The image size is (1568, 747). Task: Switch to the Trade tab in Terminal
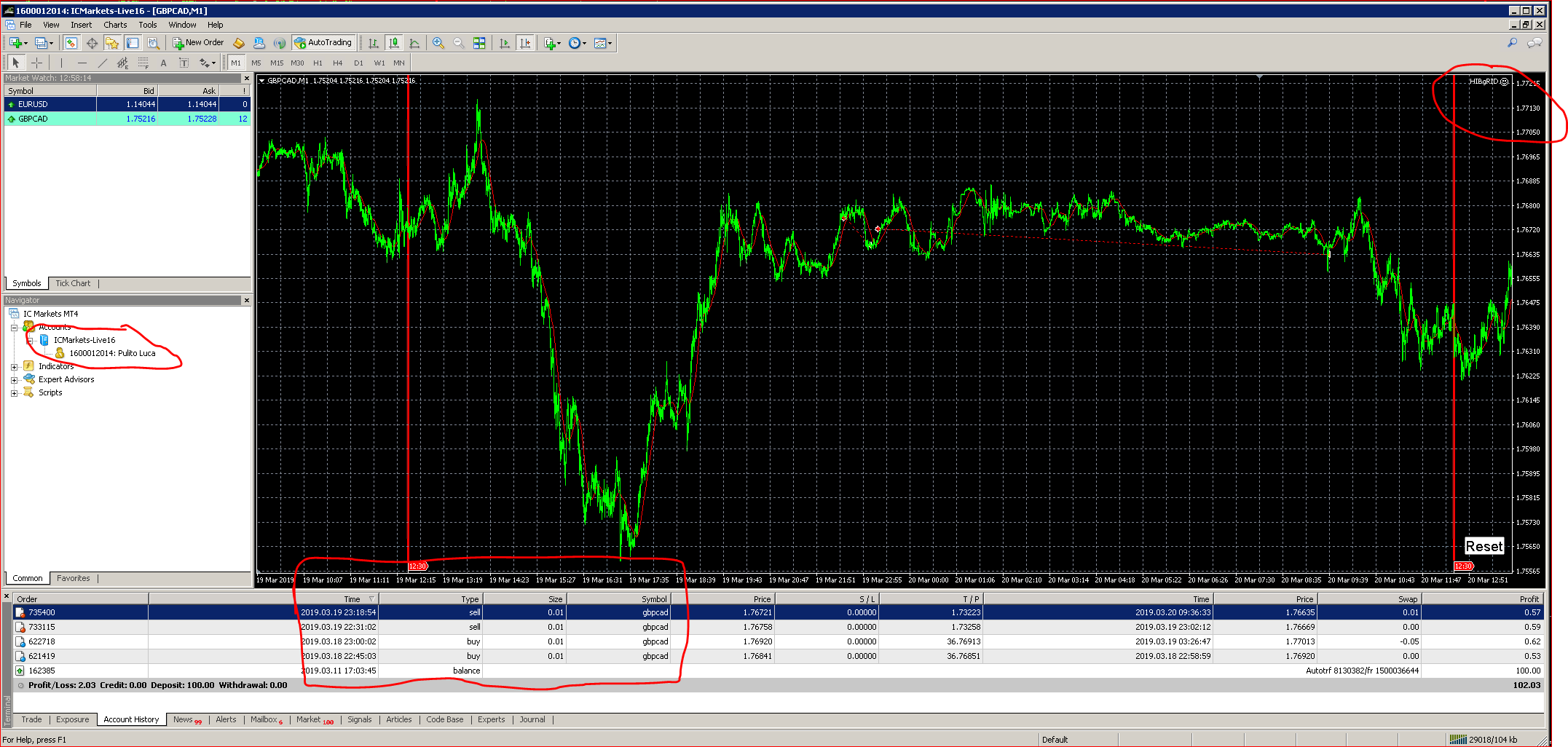coord(31,719)
